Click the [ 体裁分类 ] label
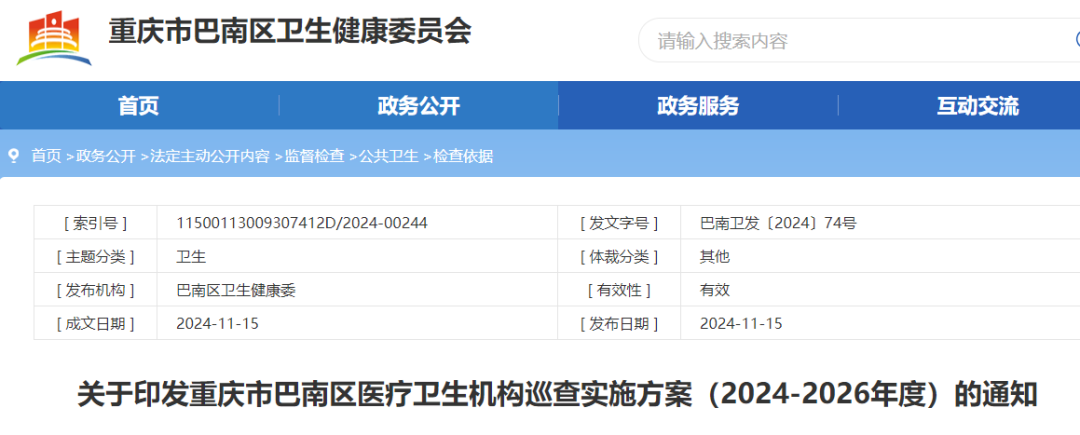The height and width of the screenshot is (435, 1080). coord(619,257)
